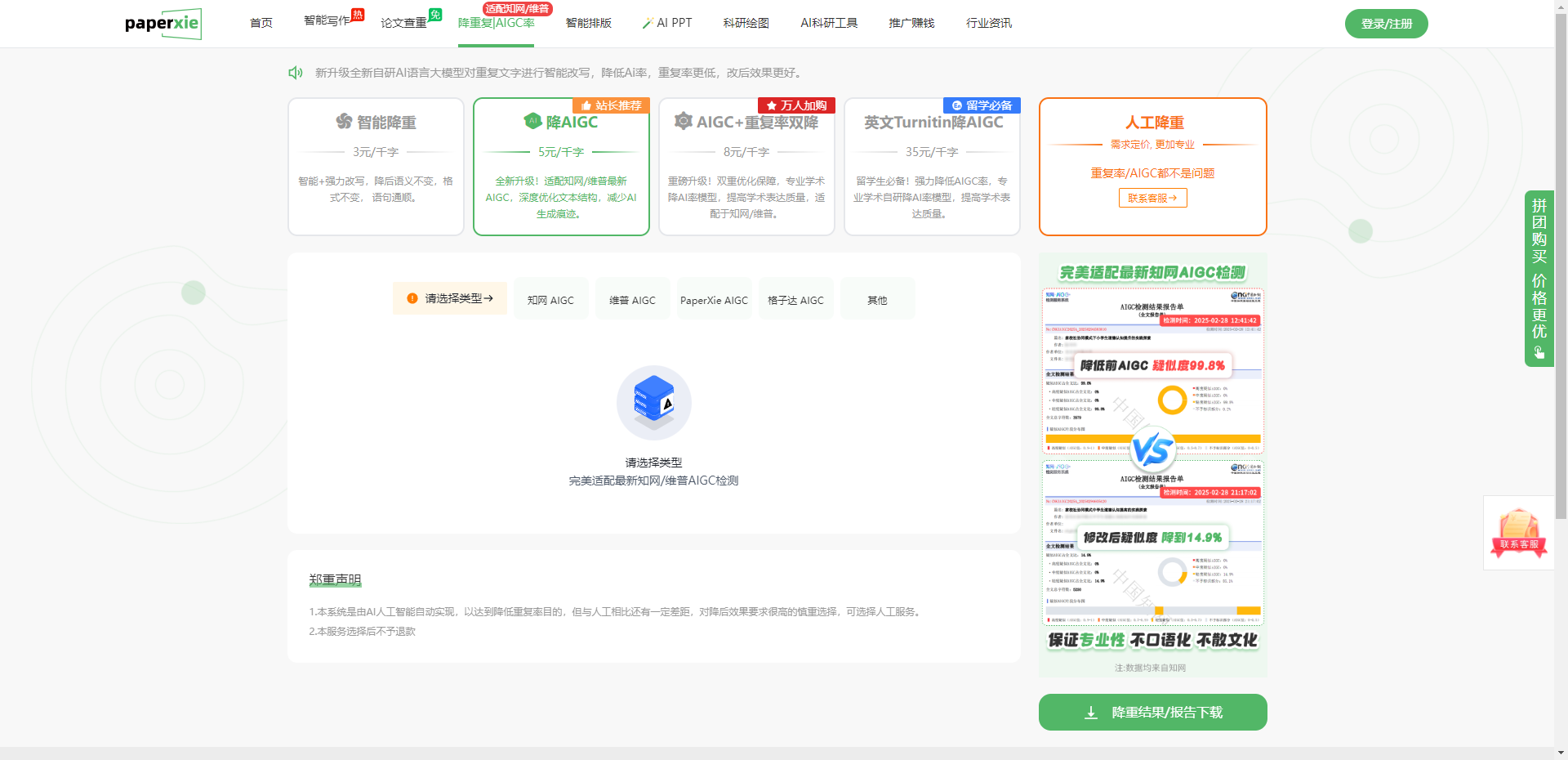Click the PaperXie AIGC selector button
The height and width of the screenshot is (760, 1568).
[714, 299]
